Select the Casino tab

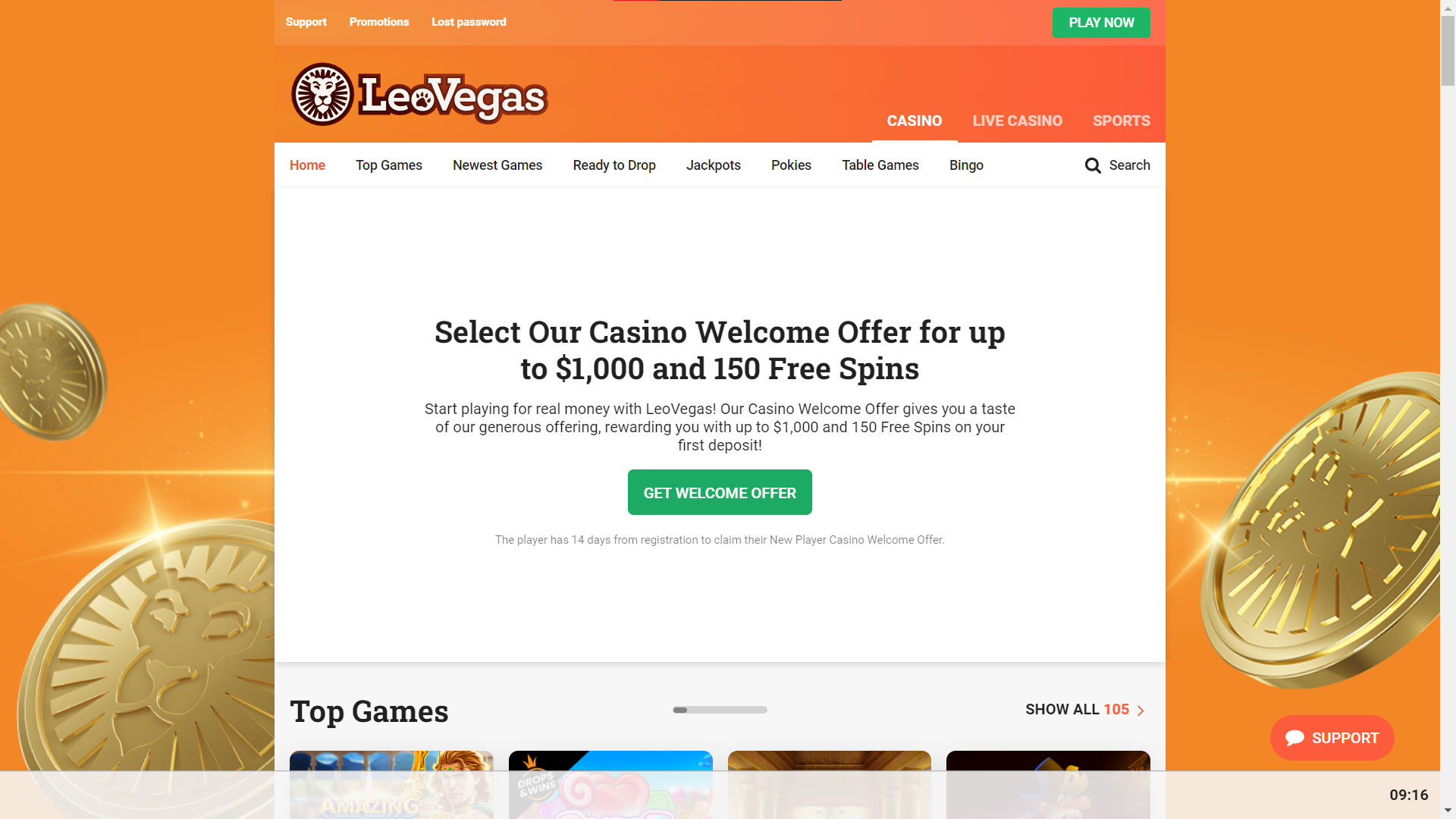pyautogui.click(x=915, y=121)
